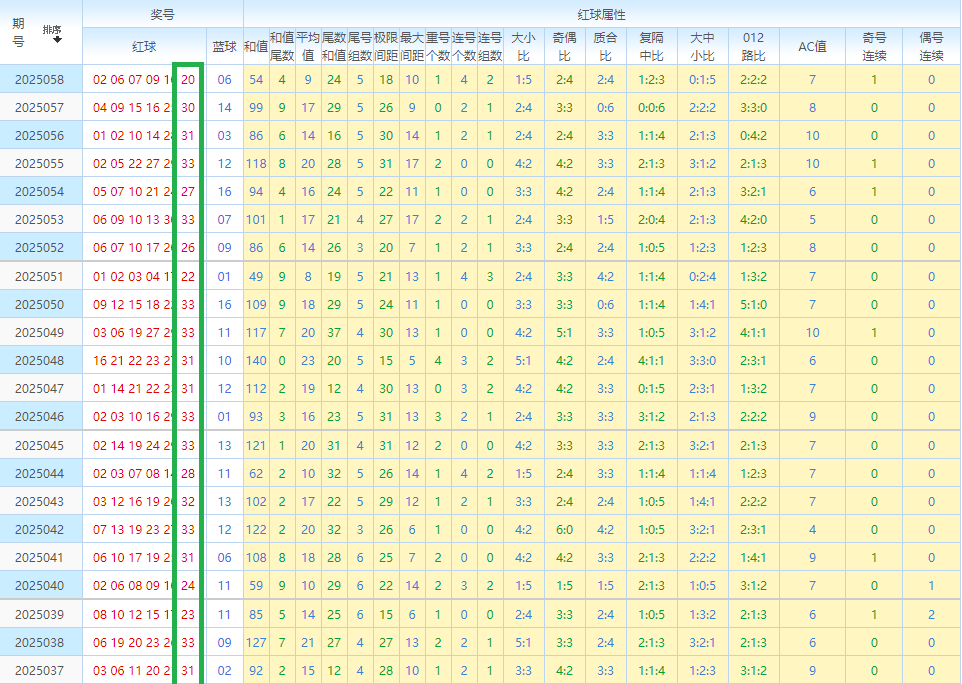962x684 pixels.
Task: Select period 2025045 row label
Action: (x=39, y=445)
